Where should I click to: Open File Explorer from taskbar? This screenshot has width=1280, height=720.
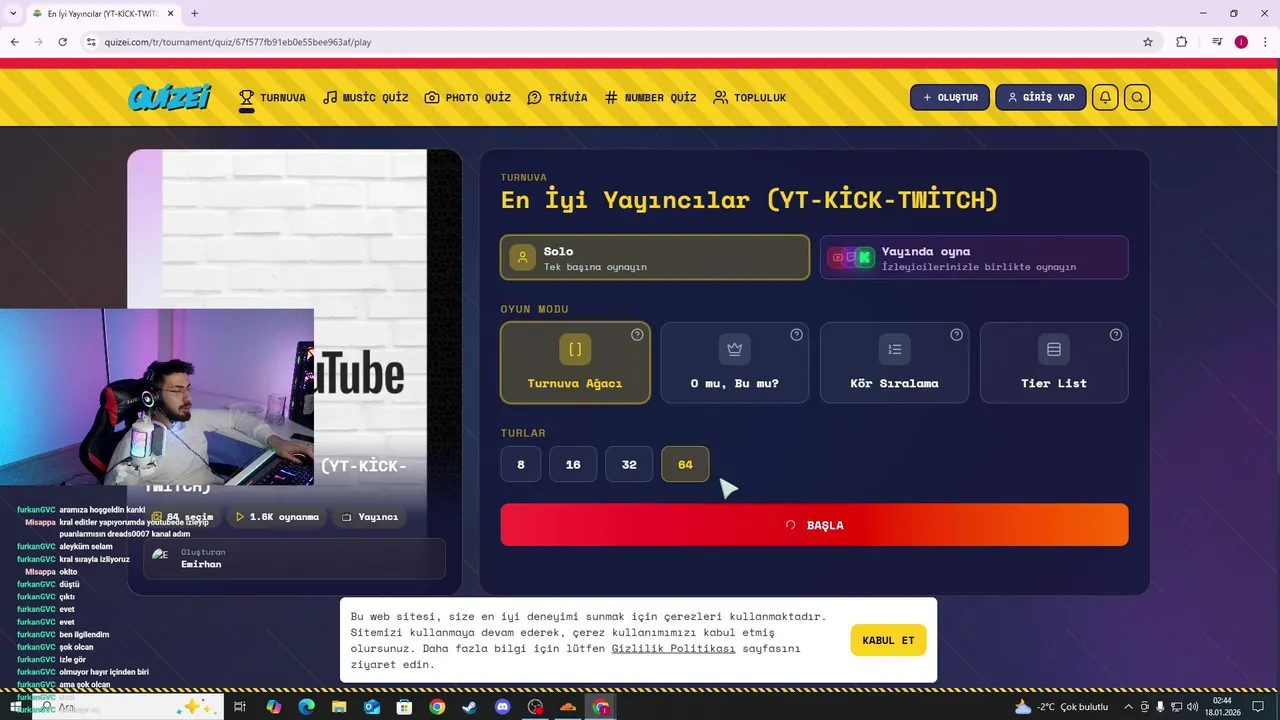click(339, 707)
